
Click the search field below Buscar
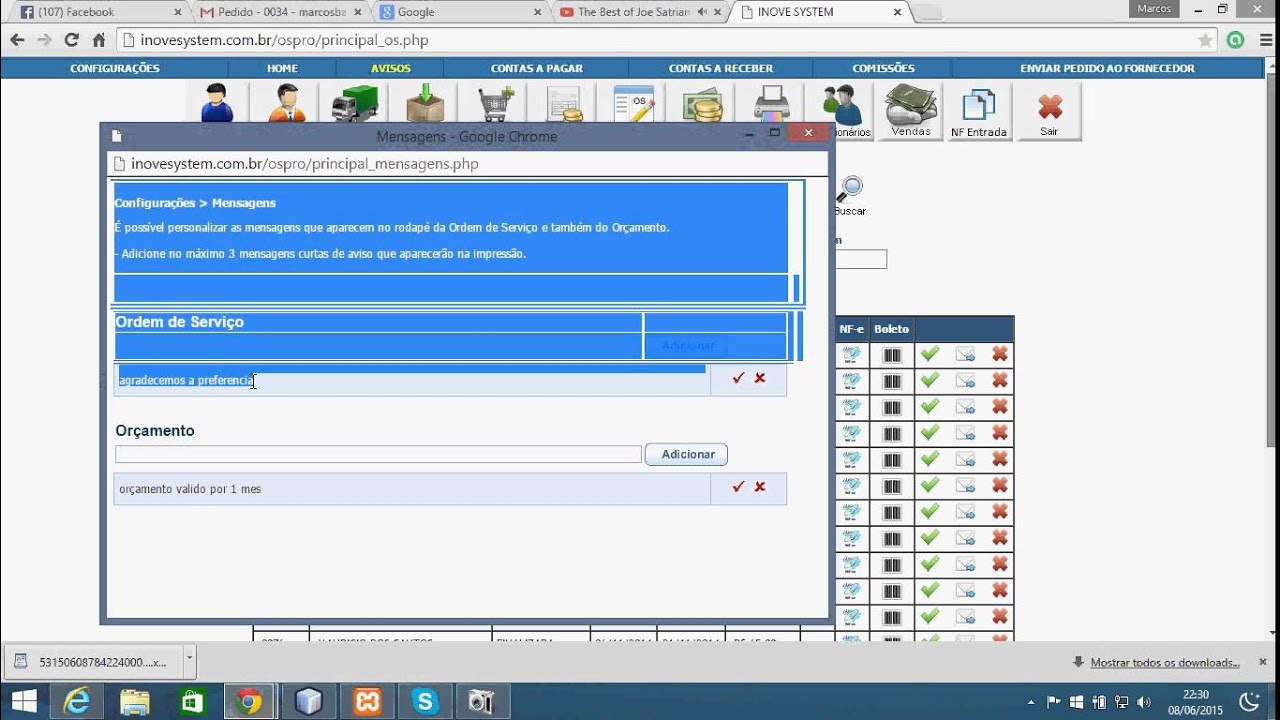click(861, 259)
